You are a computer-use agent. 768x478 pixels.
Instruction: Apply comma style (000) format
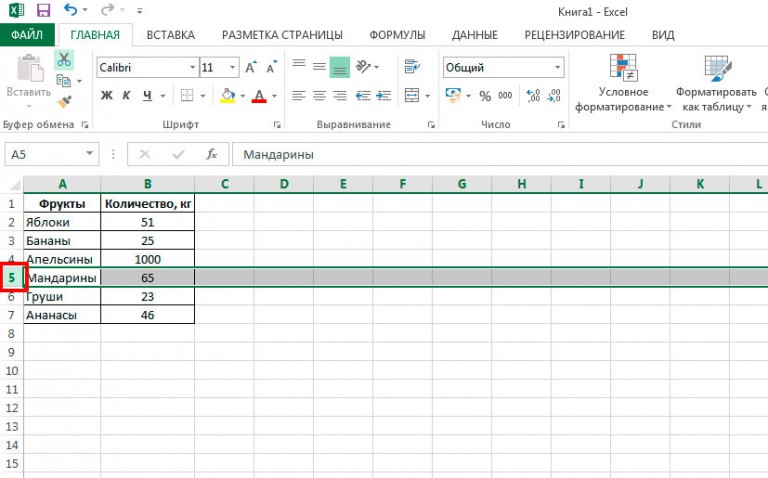point(505,96)
